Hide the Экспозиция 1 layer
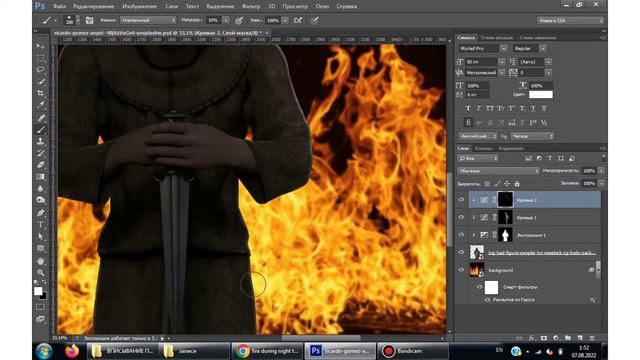640x360 pixels. click(x=461, y=235)
